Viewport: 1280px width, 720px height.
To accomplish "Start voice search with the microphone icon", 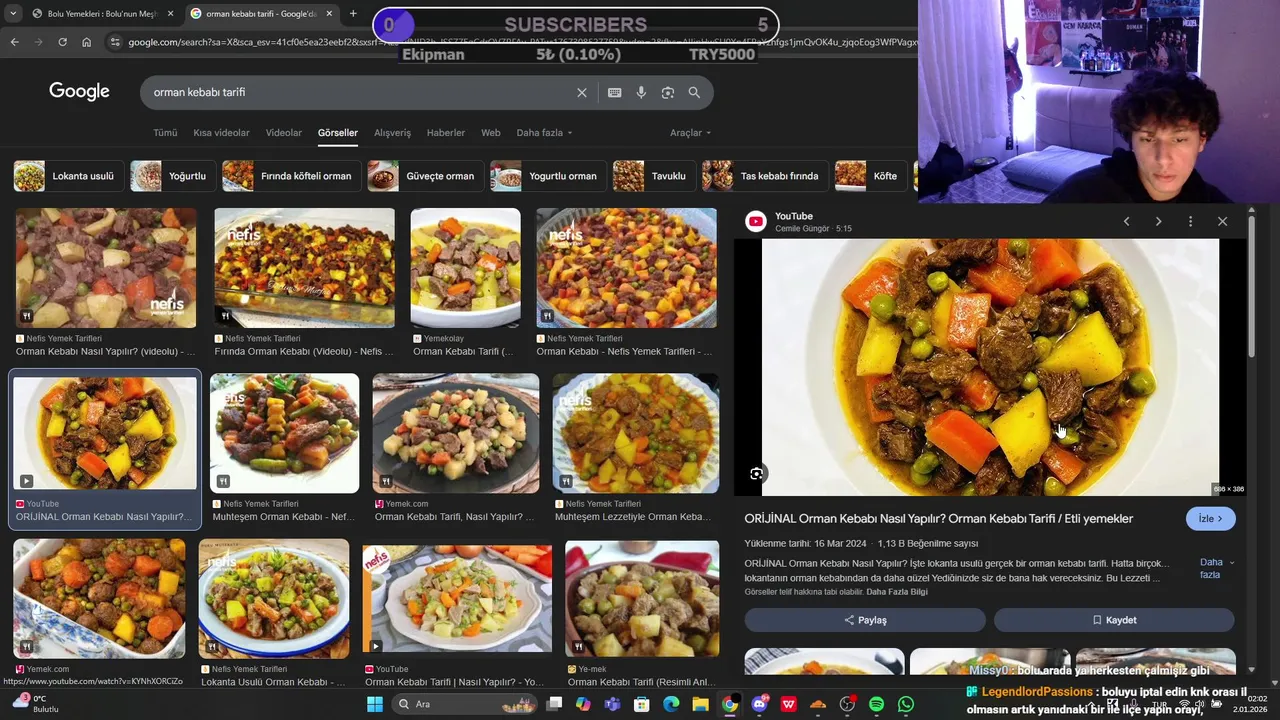I will 641,92.
